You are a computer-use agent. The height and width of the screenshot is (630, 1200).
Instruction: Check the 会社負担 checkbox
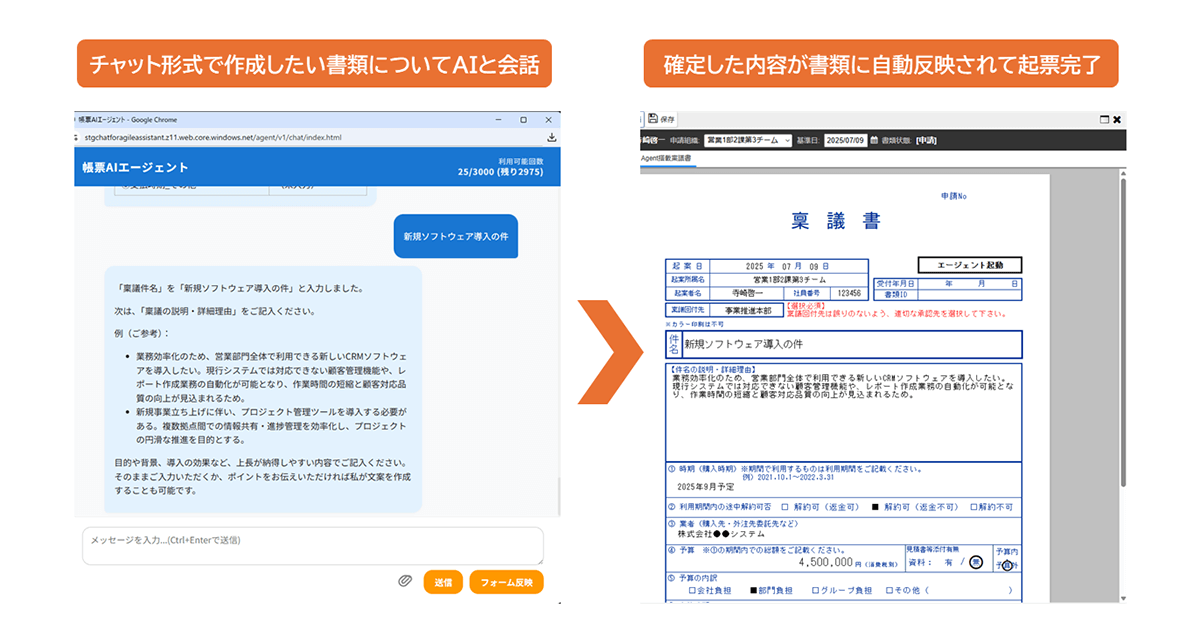pos(692,590)
